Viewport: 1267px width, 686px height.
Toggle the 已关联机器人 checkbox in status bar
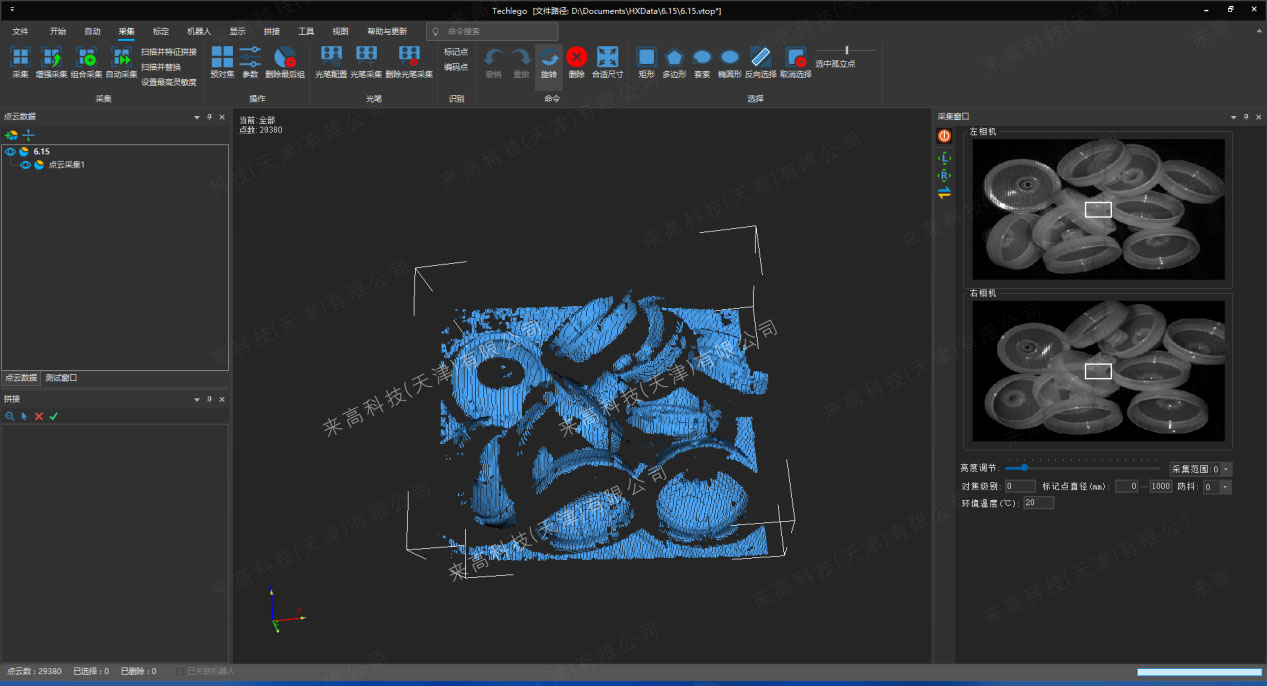point(180,671)
